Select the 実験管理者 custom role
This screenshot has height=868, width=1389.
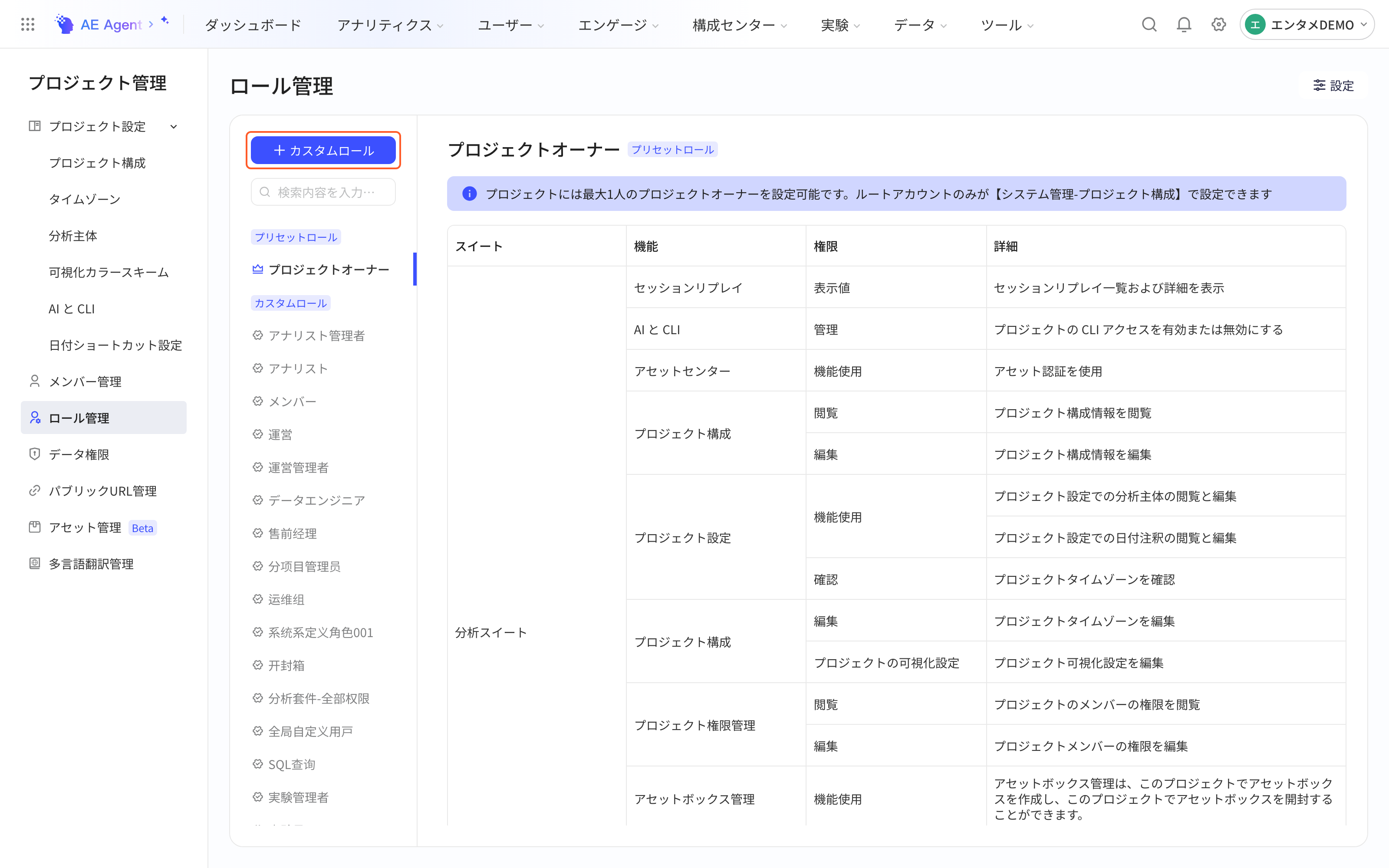click(299, 797)
